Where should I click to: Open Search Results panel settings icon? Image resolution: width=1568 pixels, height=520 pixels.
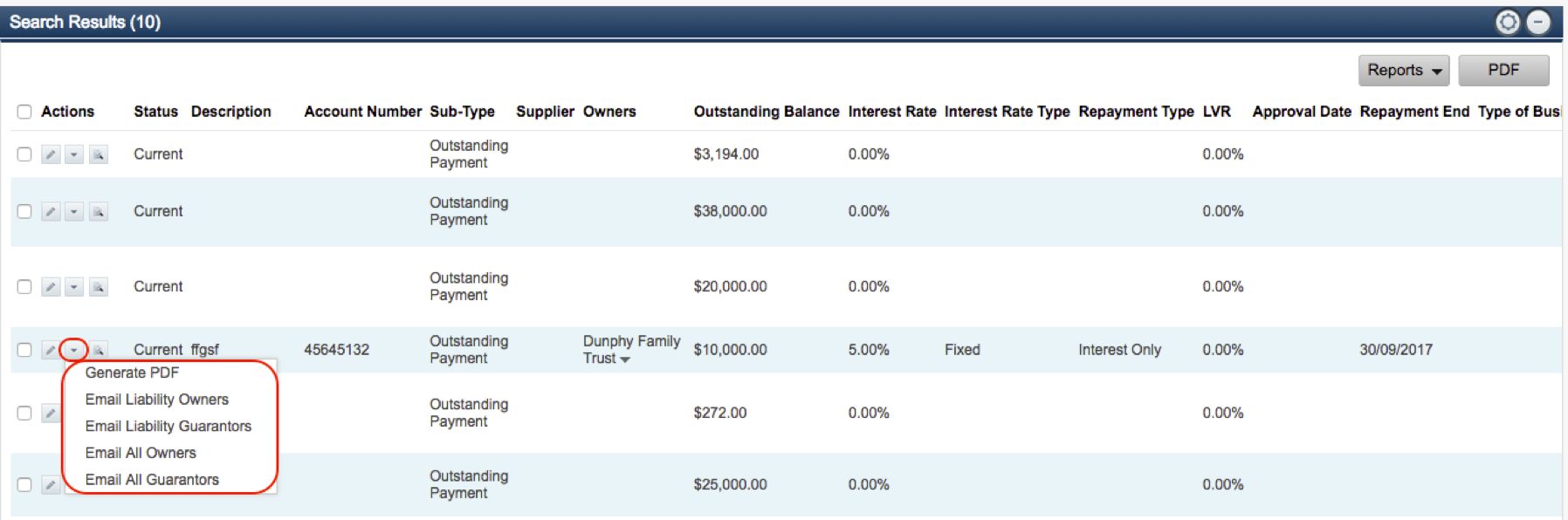[x=1507, y=22]
